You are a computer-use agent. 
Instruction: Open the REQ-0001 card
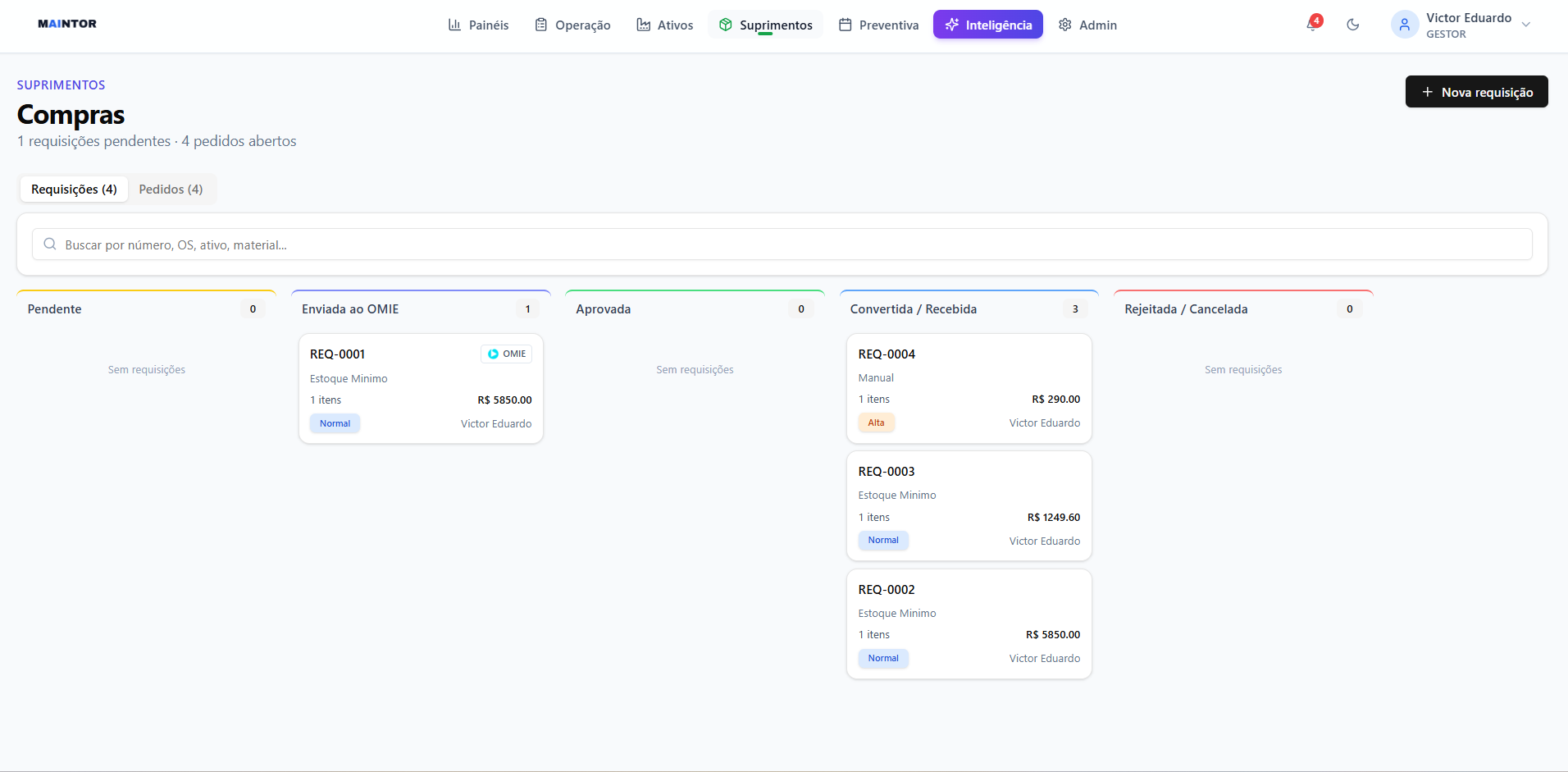(421, 389)
